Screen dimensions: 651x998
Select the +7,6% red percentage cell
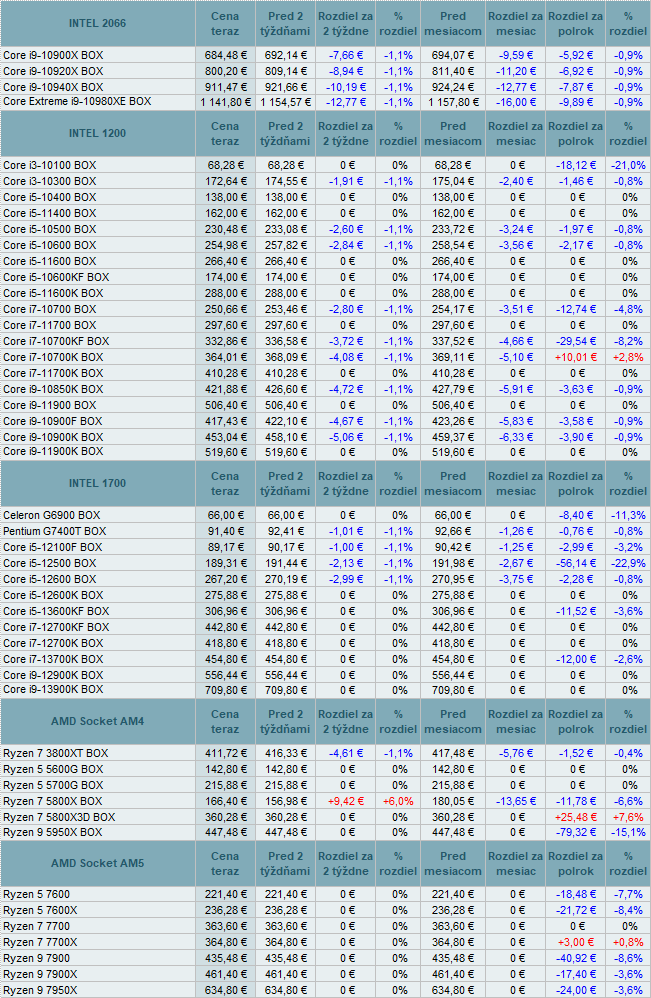pyautogui.click(x=628, y=817)
